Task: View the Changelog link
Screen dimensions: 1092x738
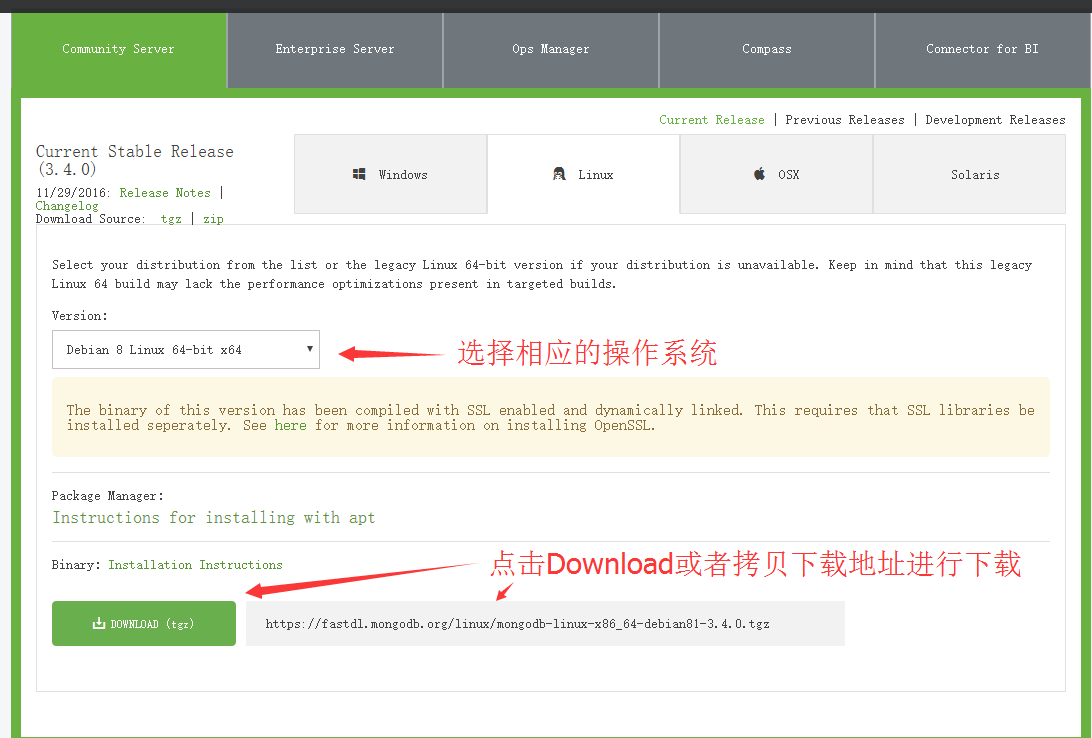Action: click(67, 206)
